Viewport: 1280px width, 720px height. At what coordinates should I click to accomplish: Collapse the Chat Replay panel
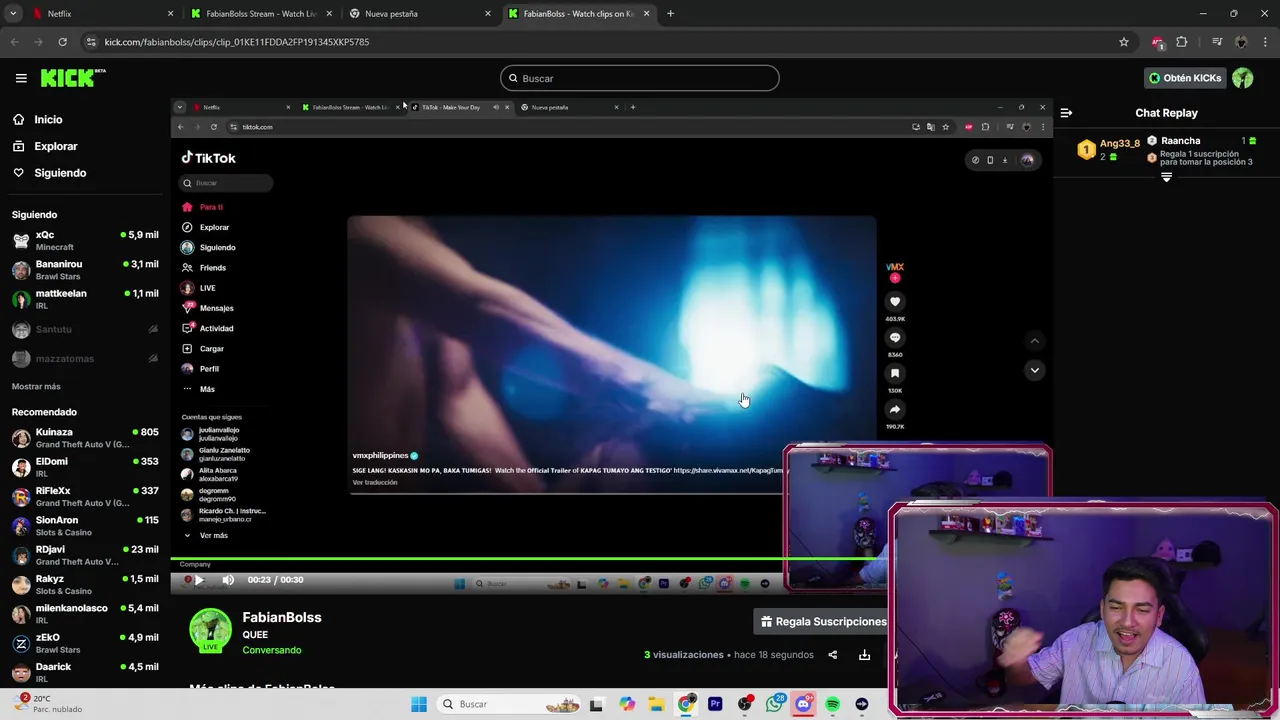tap(1066, 113)
